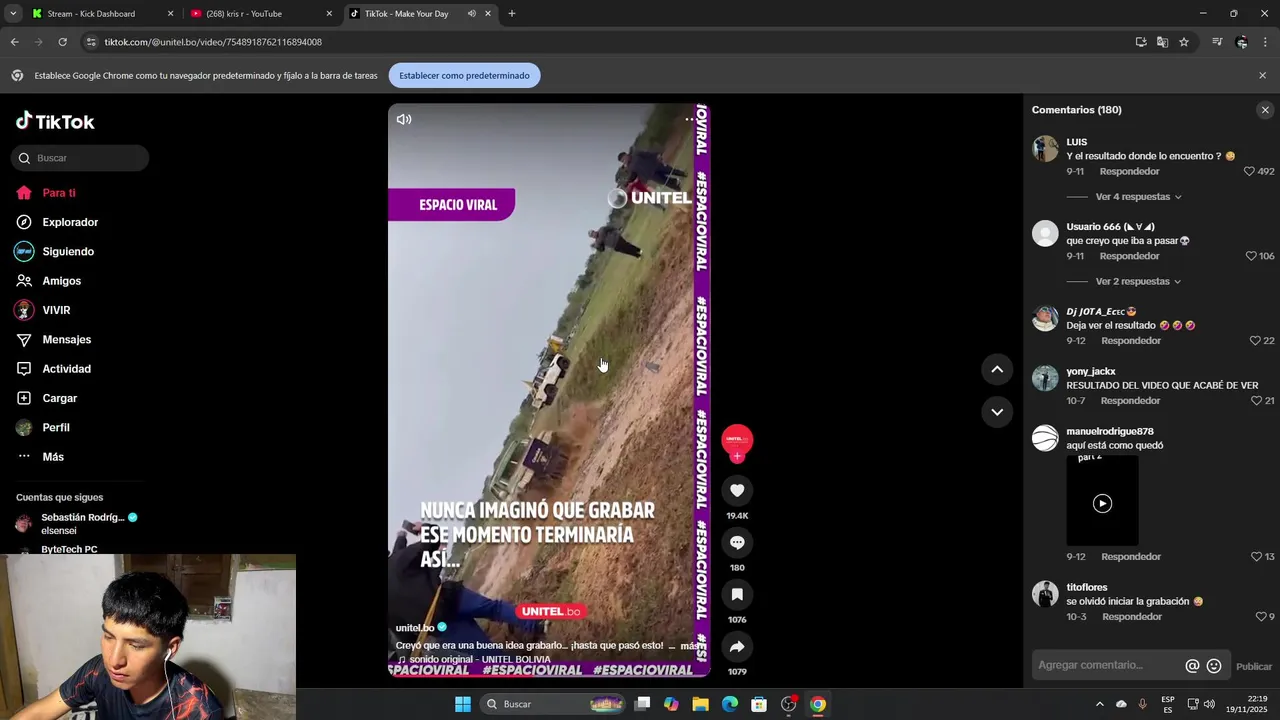The image size is (1280, 720).
Task: Like titoflores's comment
Action: (x=1261, y=617)
